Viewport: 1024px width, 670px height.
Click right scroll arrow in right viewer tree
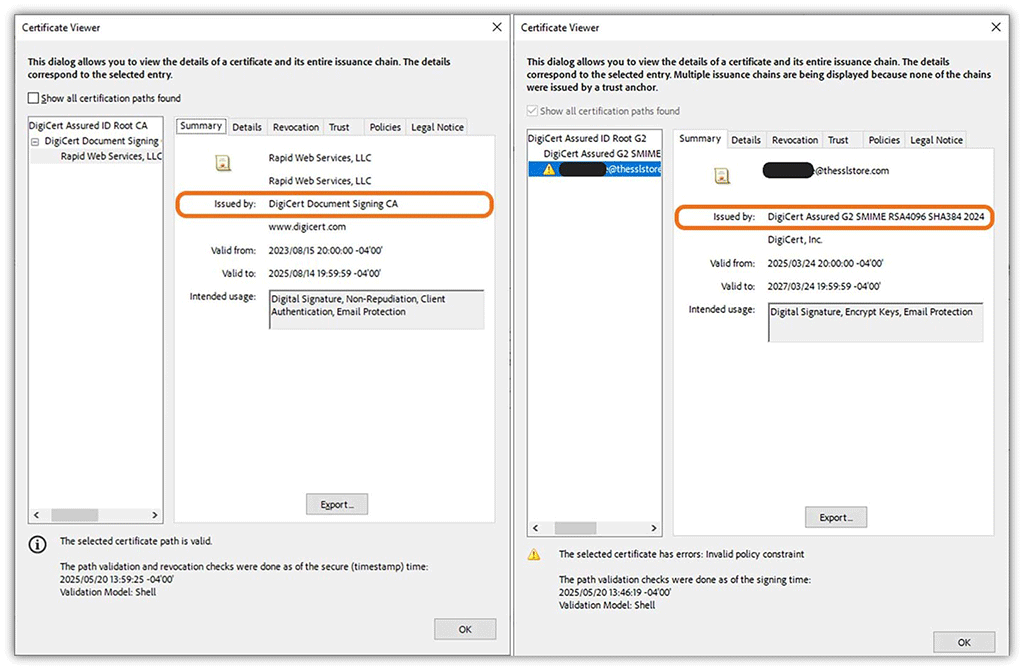pyautogui.click(x=654, y=528)
